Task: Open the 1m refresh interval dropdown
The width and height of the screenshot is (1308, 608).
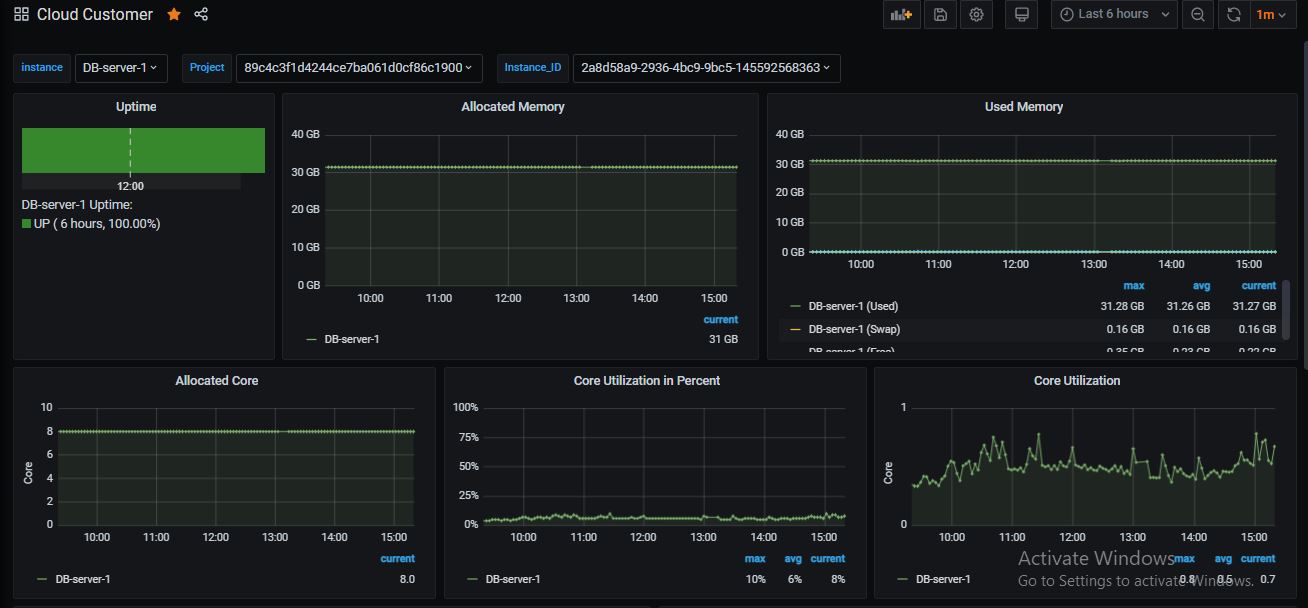Action: coord(1271,14)
